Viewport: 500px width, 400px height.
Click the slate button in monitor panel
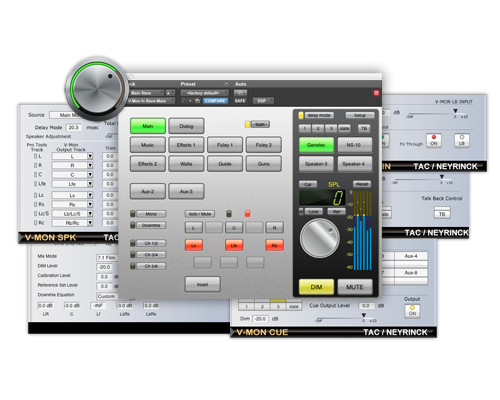pyautogui.click(x=344, y=128)
